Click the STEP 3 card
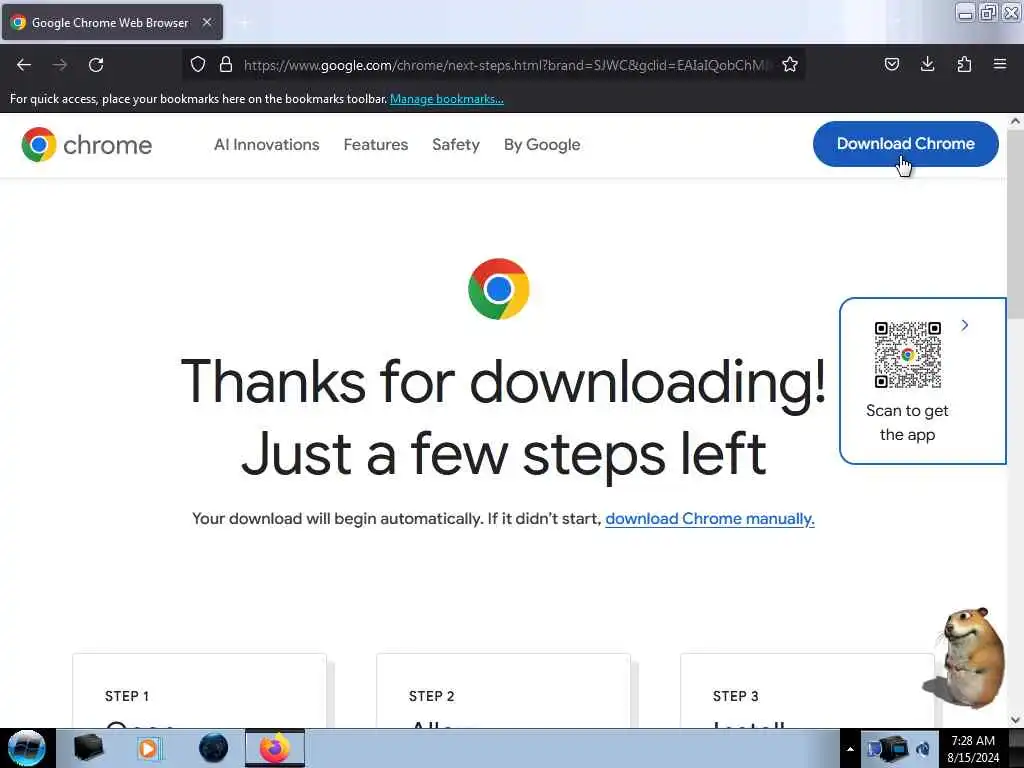 807,691
